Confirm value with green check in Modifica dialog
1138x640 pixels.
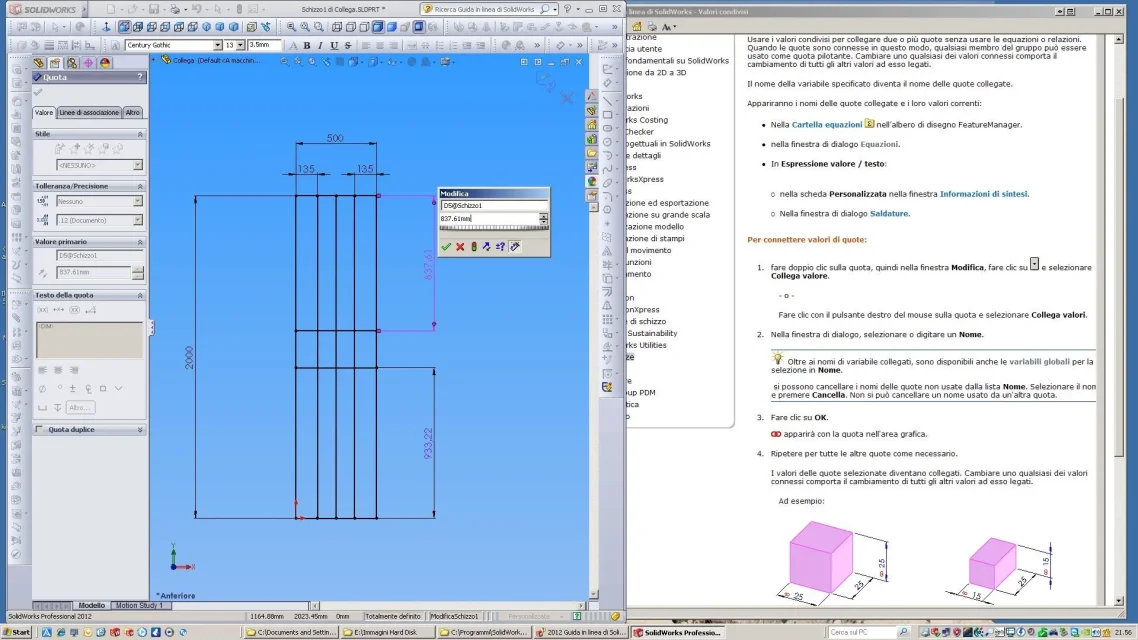(x=446, y=247)
